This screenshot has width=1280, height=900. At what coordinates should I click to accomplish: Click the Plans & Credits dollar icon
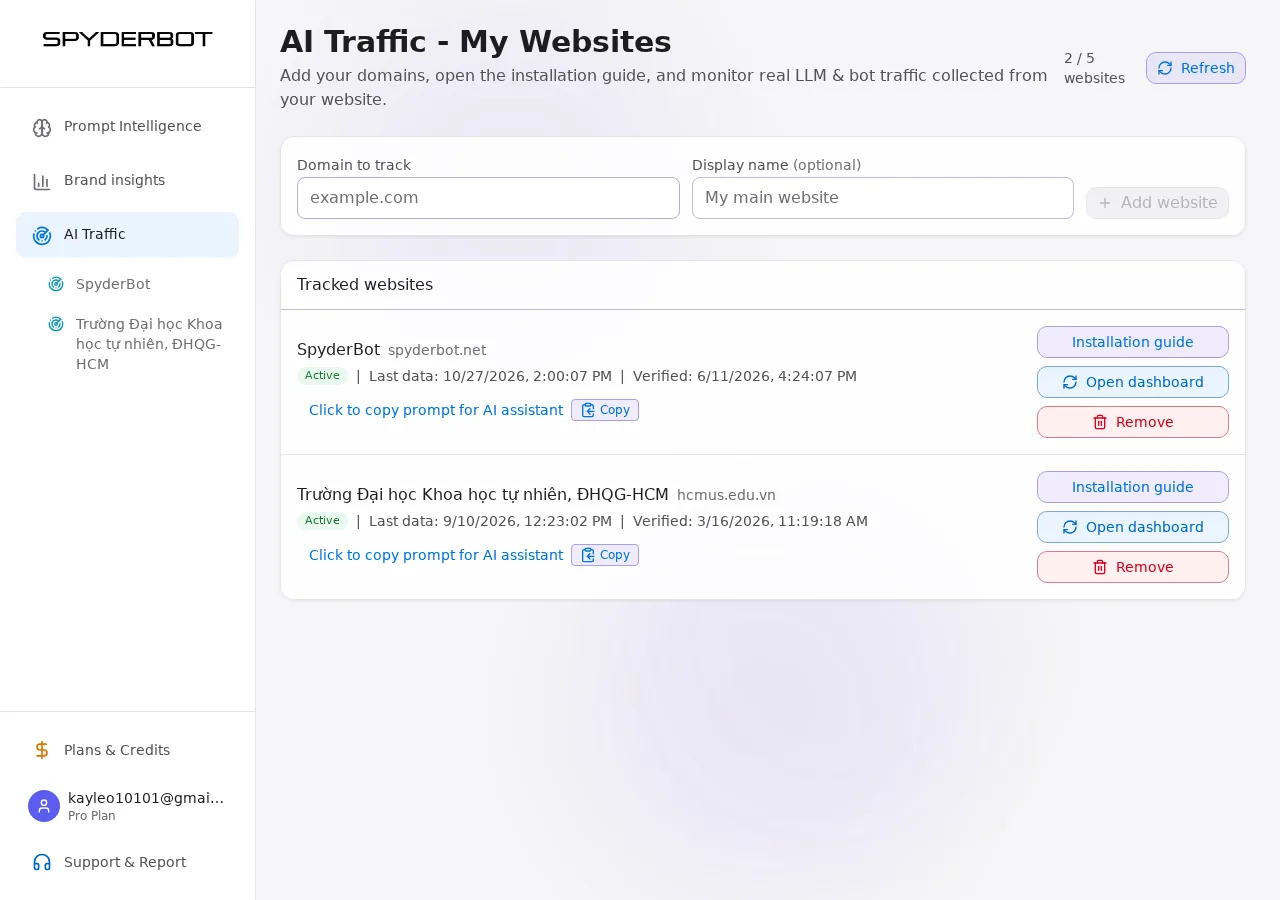[x=42, y=750]
